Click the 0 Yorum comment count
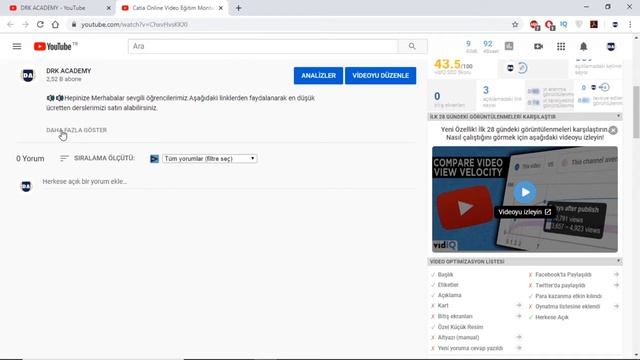This screenshot has width=640, height=360. tap(30, 158)
